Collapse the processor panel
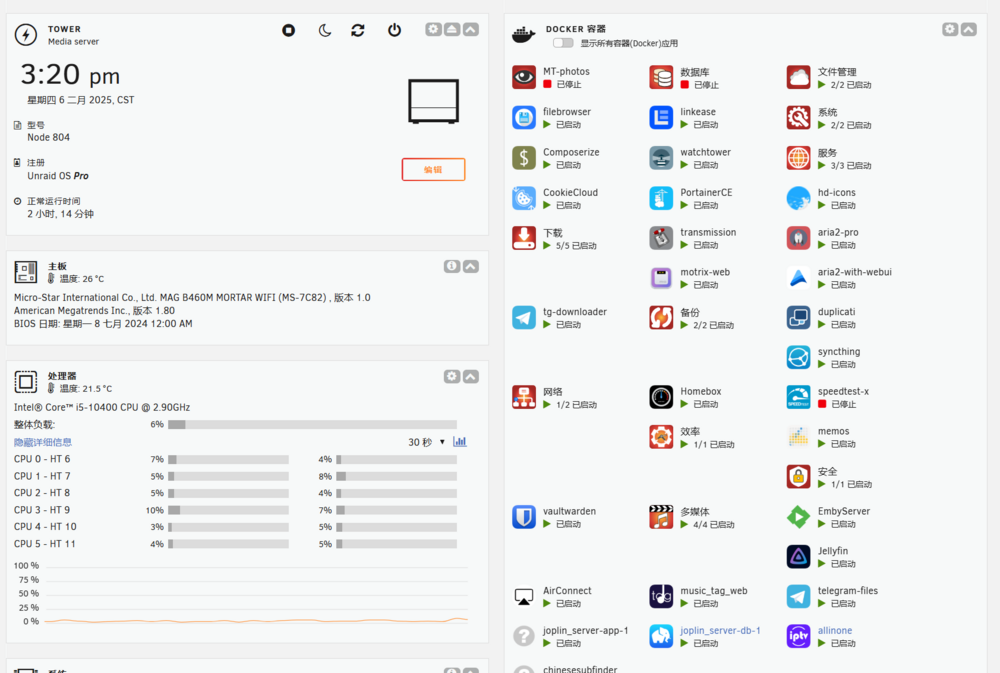 click(471, 376)
